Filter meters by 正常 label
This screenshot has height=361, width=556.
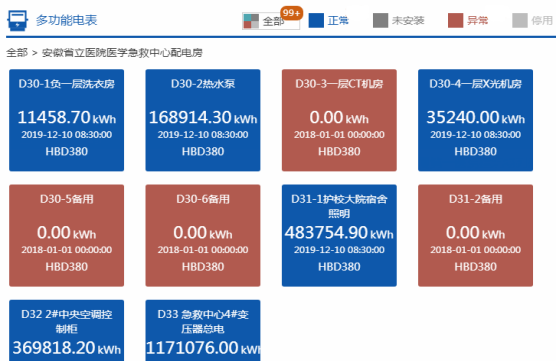[338, 21]
